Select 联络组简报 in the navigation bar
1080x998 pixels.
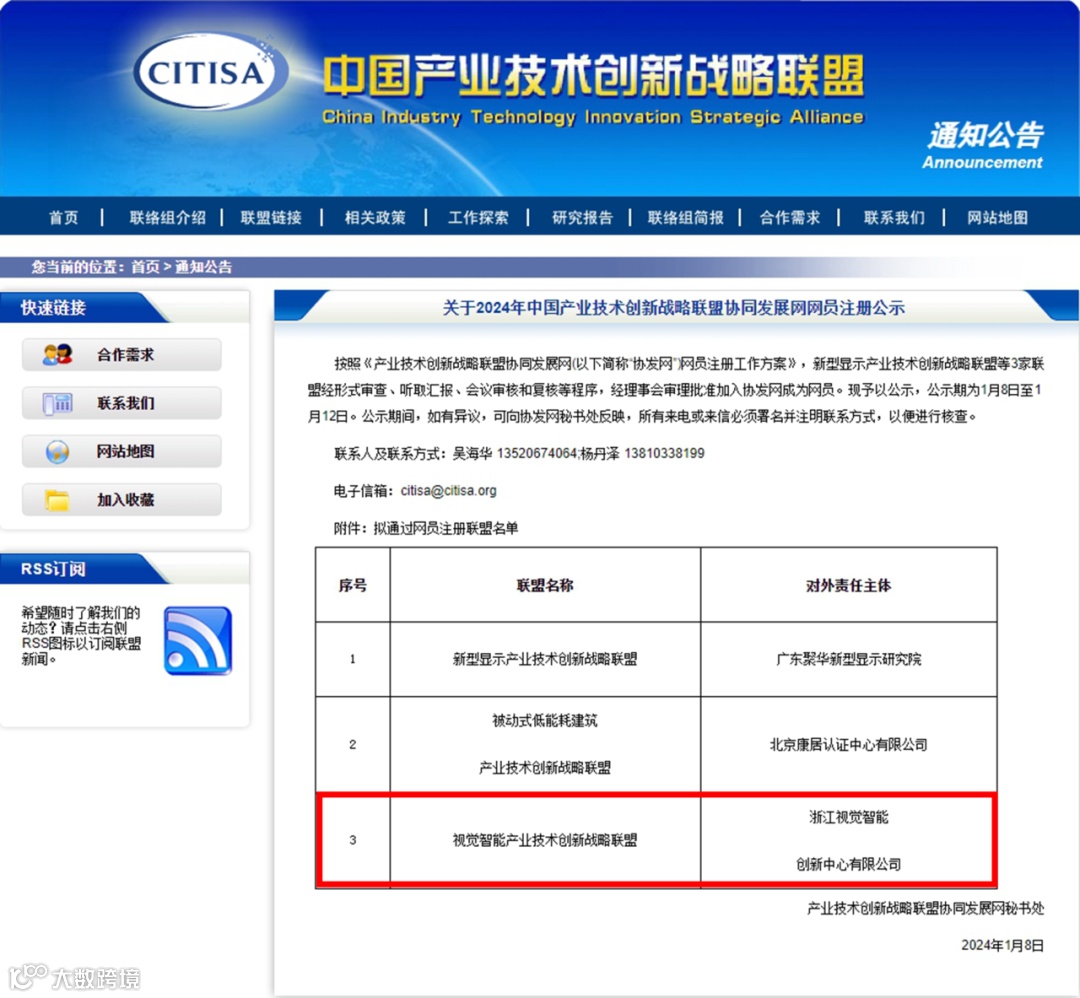pos(685,218)
